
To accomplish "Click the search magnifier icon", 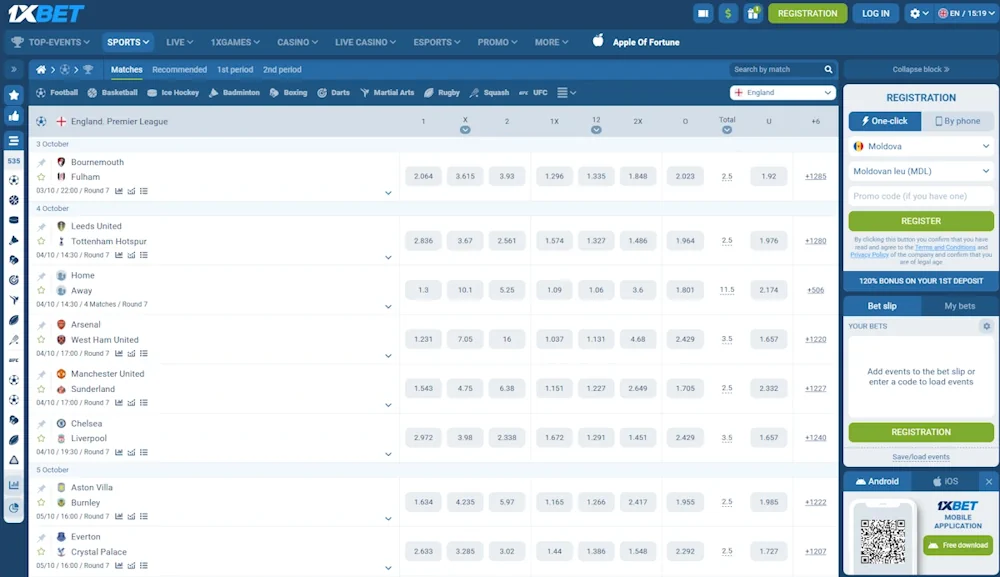I will click(x=828, y=70).
